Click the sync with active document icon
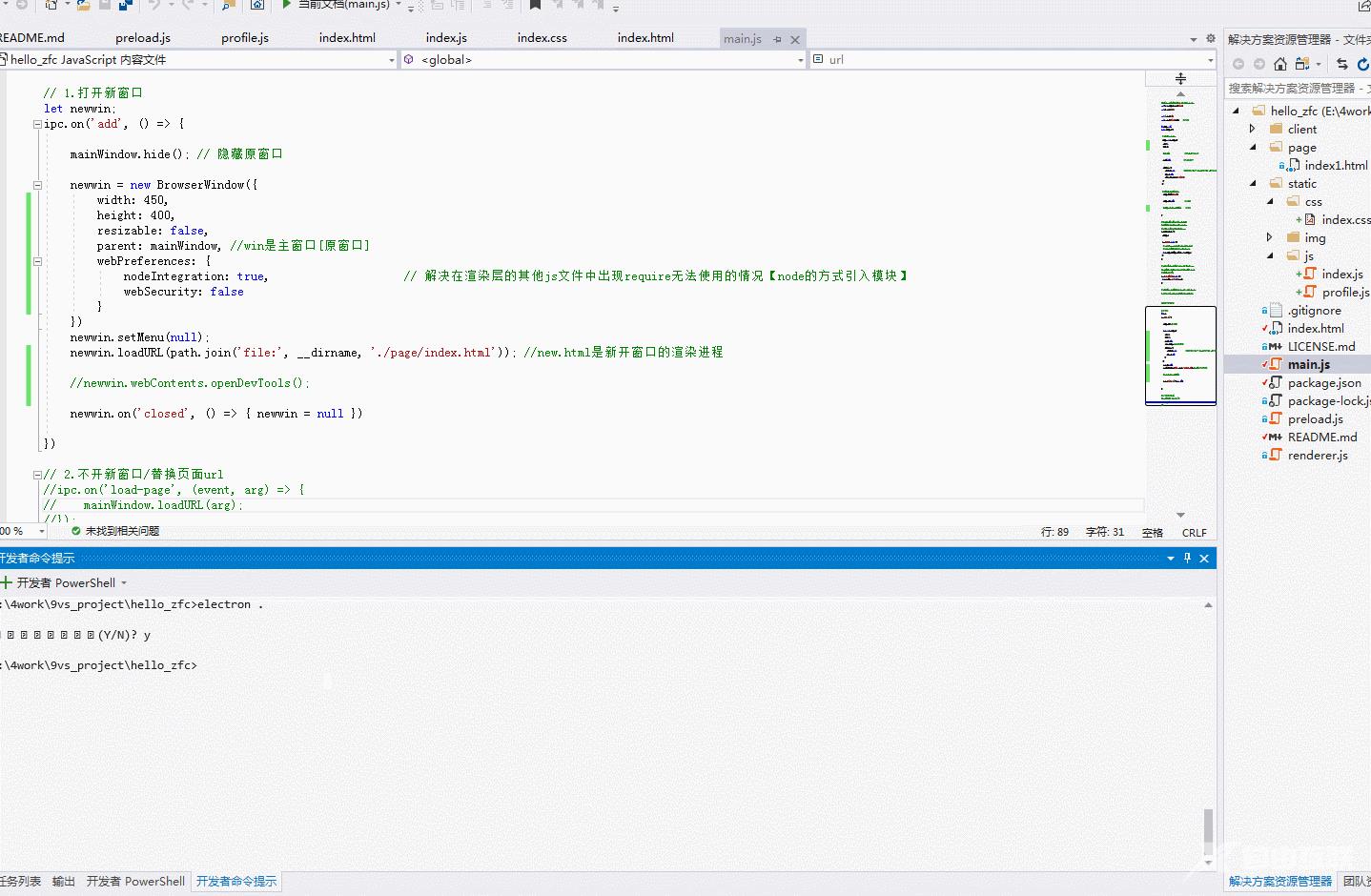1371x896 pixels. pyautogui.click(x=1341, y=64)
